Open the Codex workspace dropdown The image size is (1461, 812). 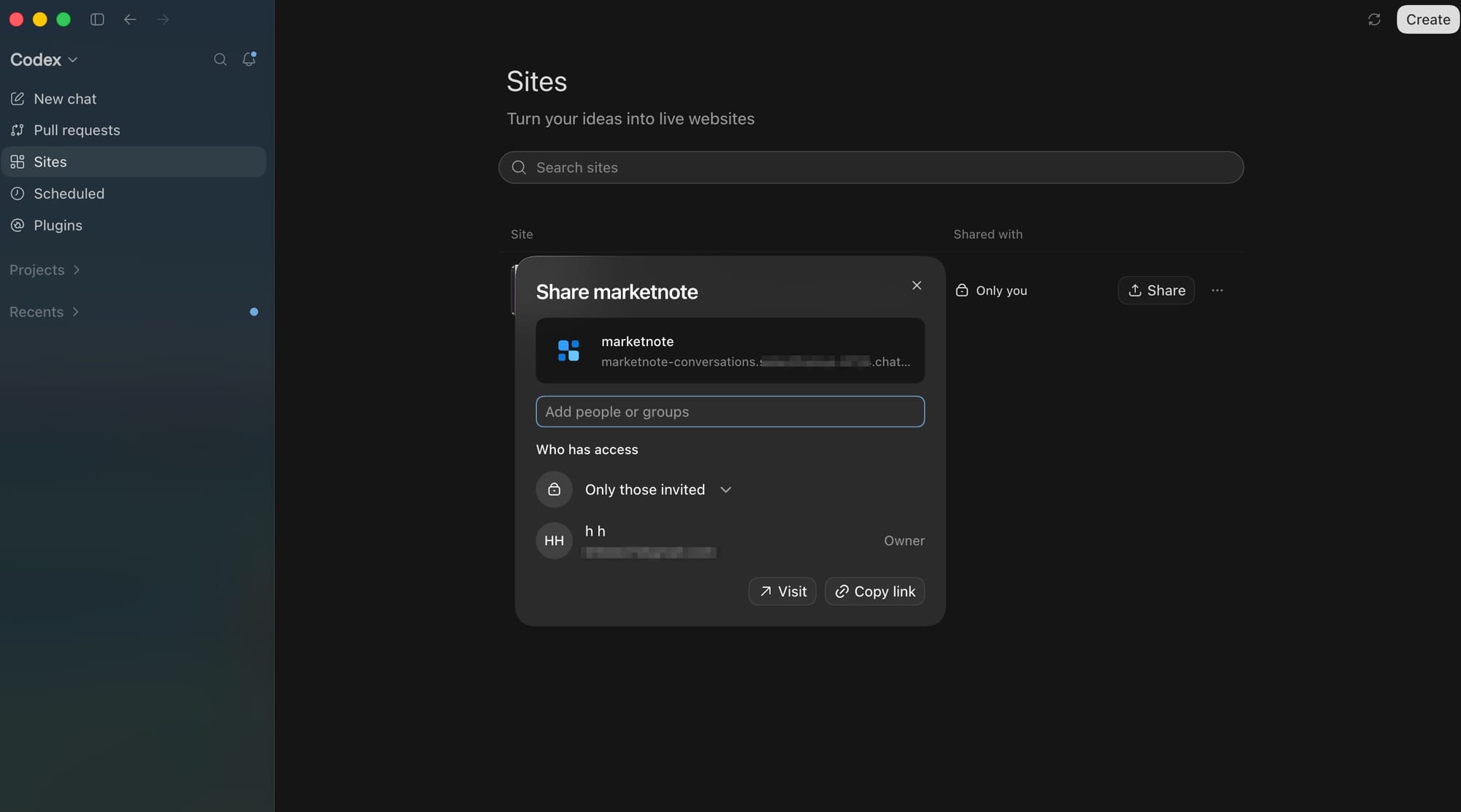pos(44,60)
